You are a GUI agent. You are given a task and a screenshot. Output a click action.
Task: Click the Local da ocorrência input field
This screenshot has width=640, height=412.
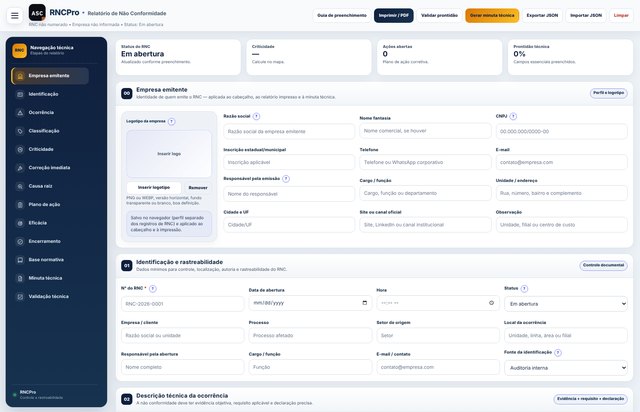[x=566, y=335]
